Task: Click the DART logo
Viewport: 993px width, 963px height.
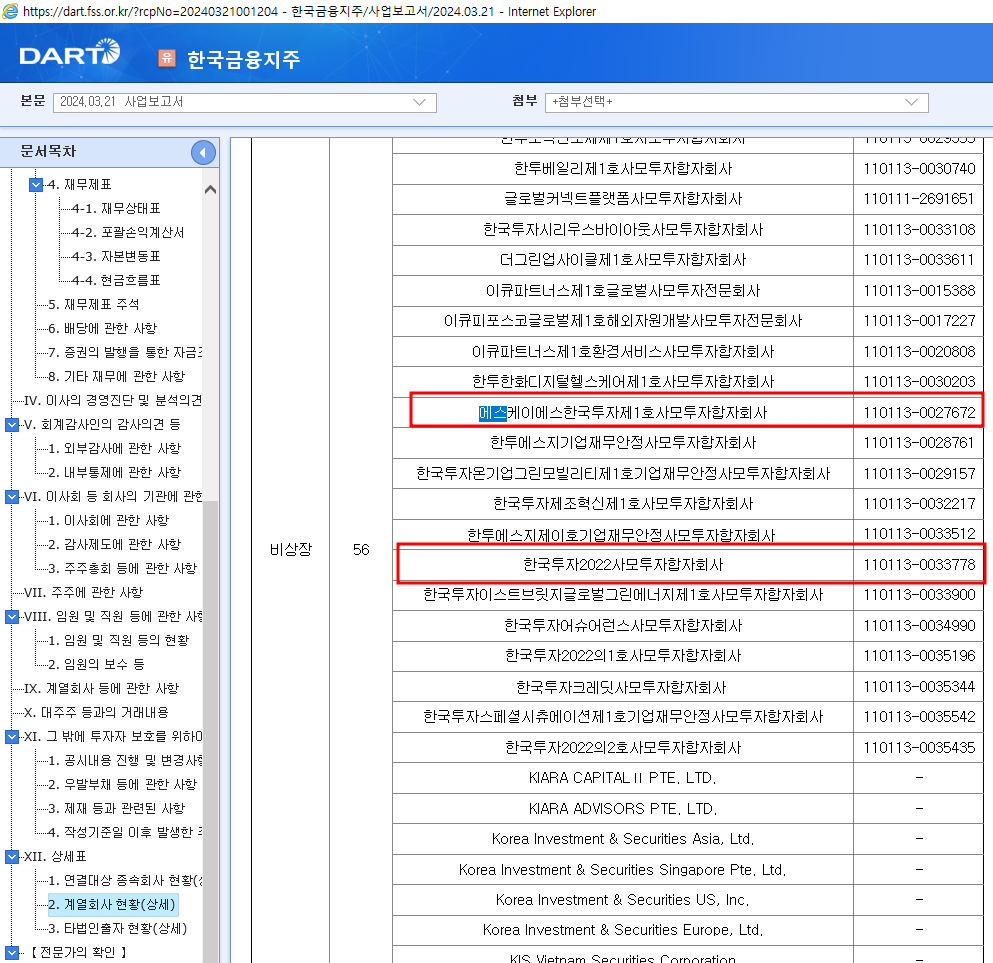Action: tap(69, 53)
